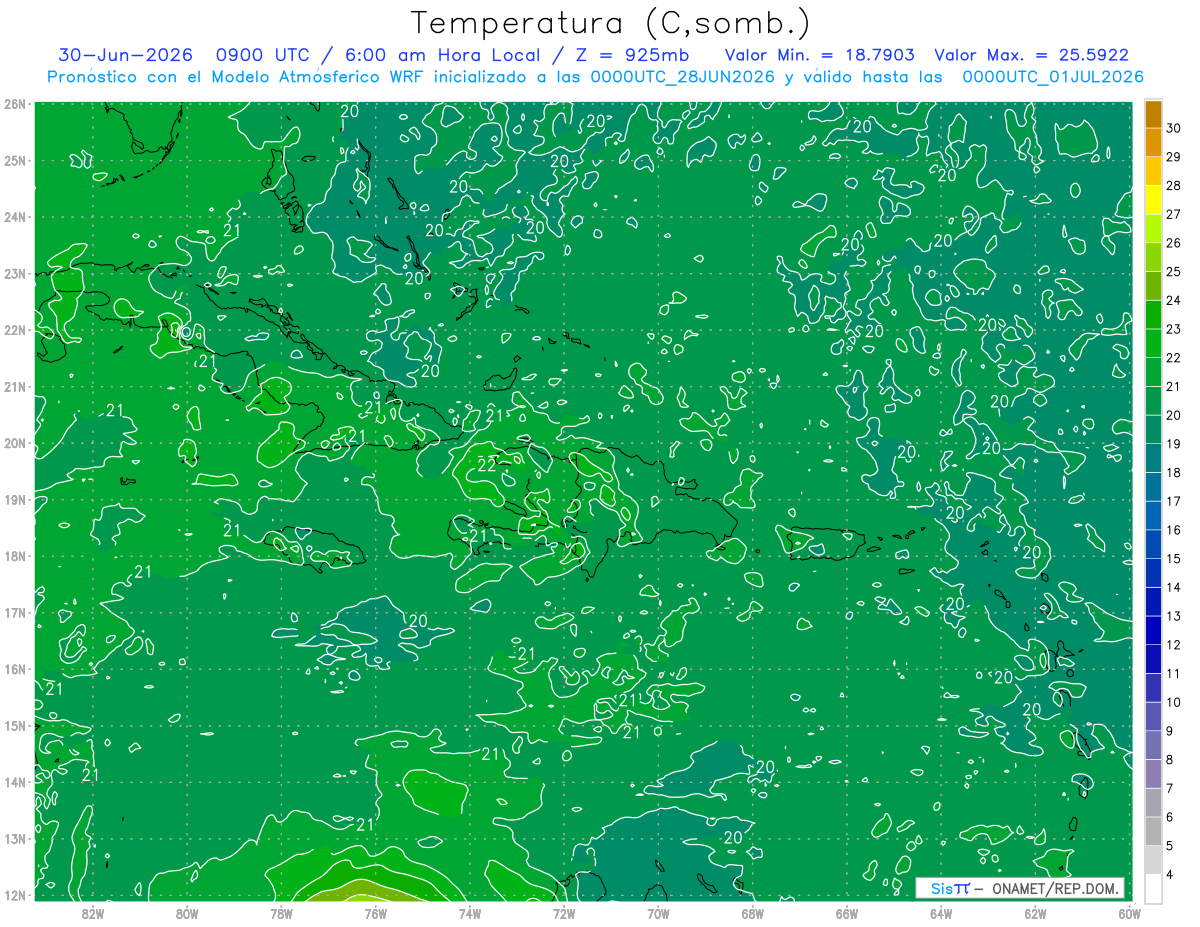Click the '70W' longitude label
Viewport: 1200px width, 927px height.
pyautogui.click(x=658, y=913)
